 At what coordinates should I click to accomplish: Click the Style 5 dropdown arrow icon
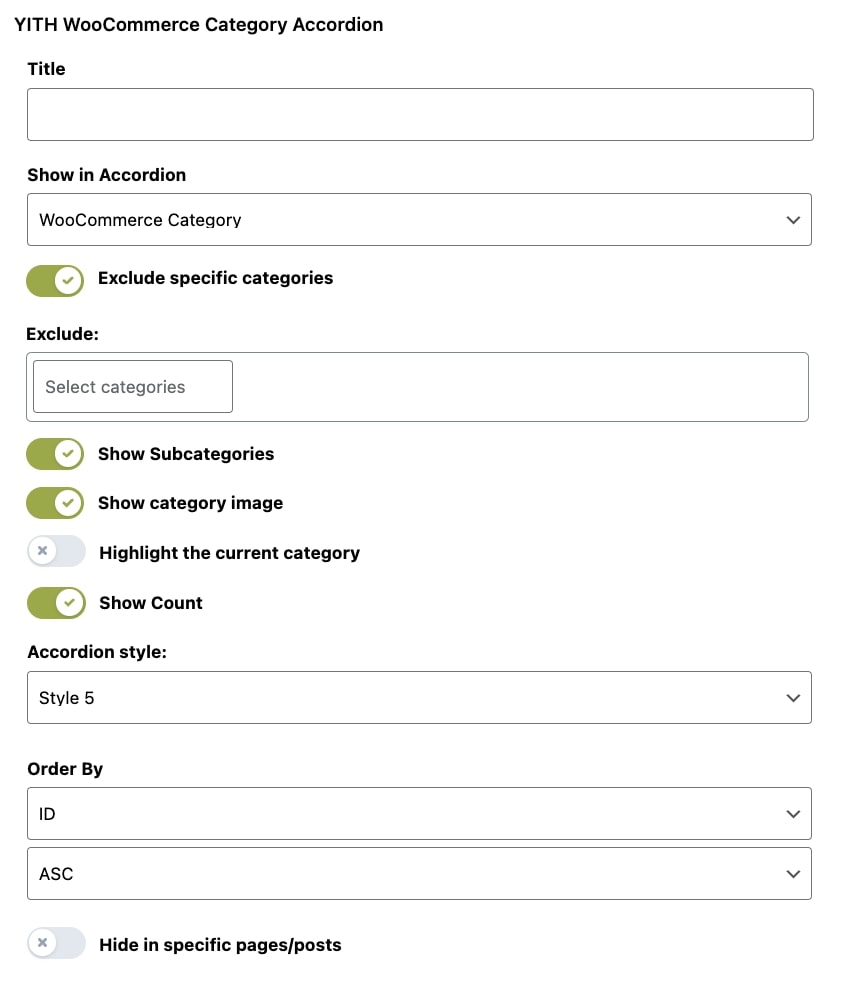tap(793, 698)
